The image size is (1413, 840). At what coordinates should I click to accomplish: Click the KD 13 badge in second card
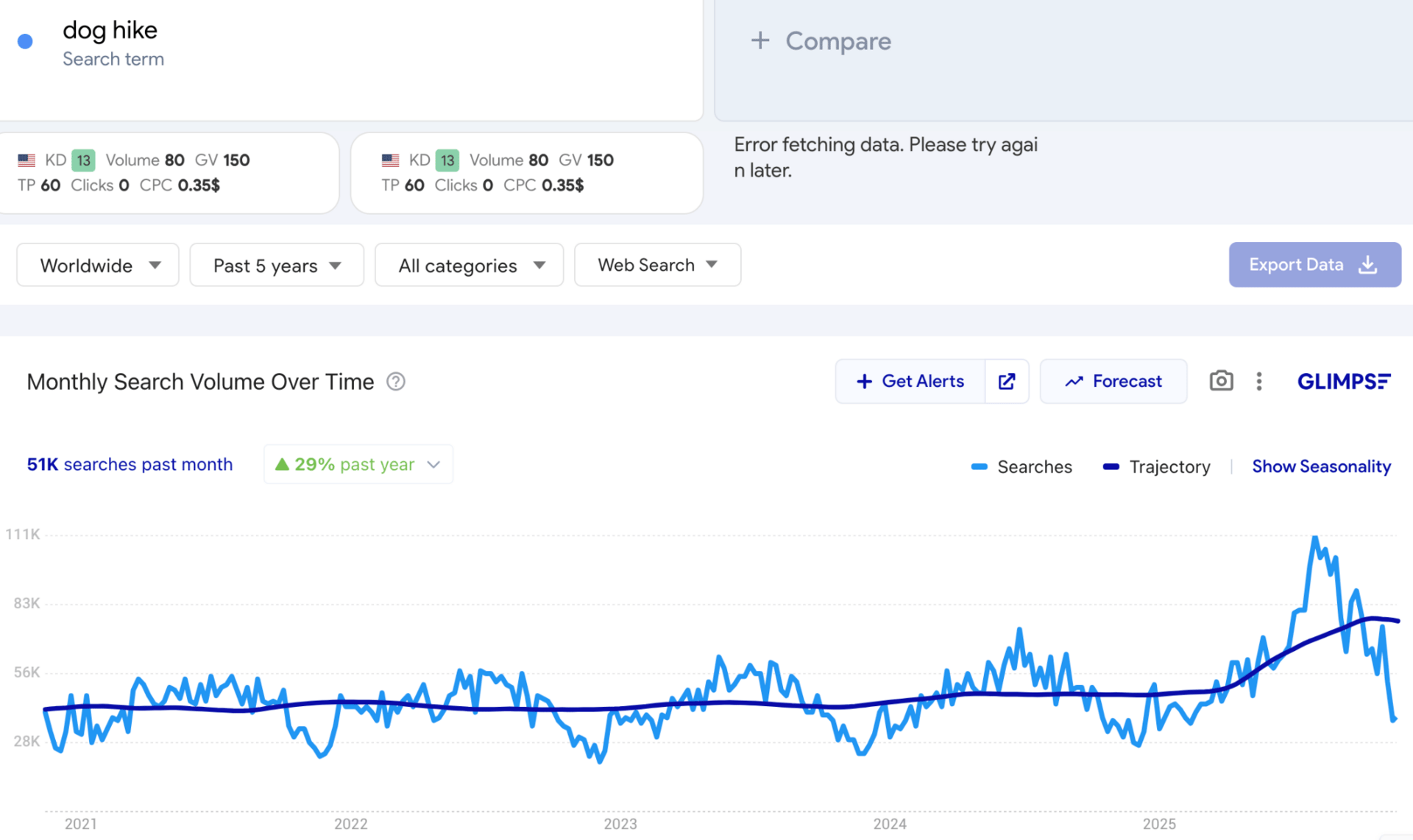[447, 160]
